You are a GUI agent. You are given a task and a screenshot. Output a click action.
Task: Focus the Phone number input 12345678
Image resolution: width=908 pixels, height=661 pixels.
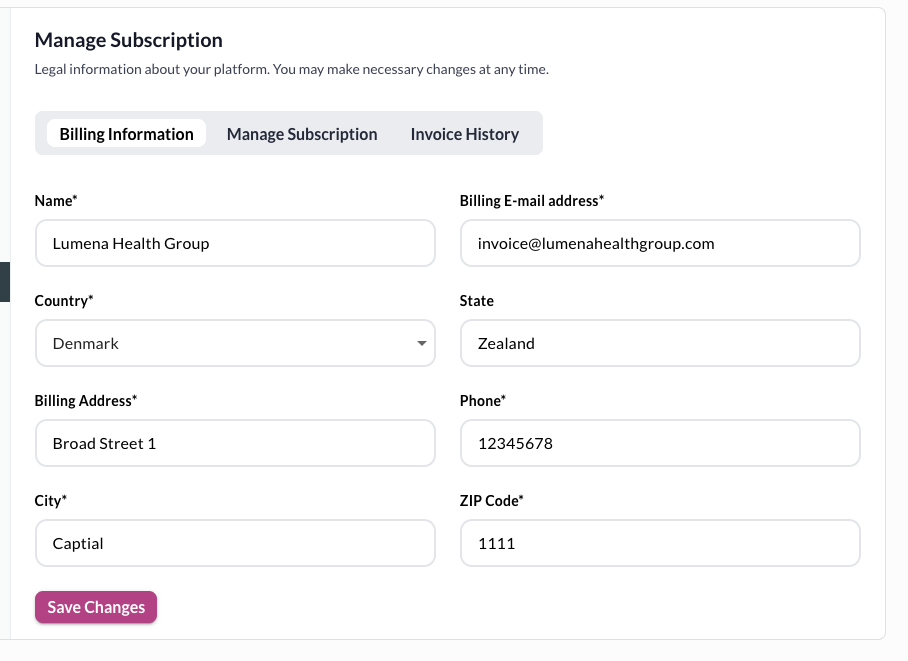[x=660, y=443]
